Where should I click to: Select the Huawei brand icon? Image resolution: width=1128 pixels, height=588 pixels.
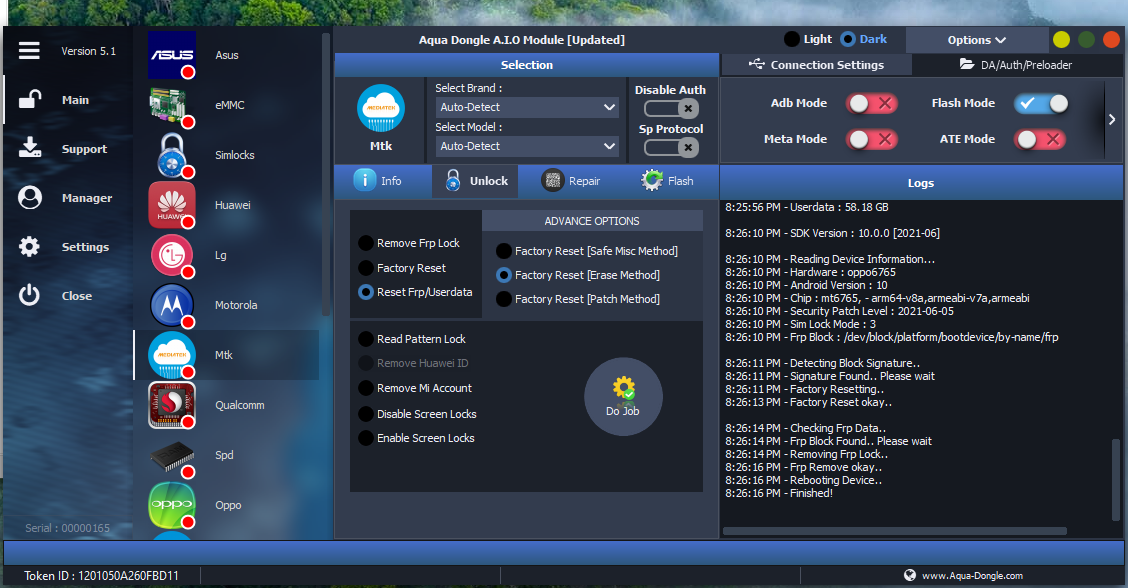172,205
